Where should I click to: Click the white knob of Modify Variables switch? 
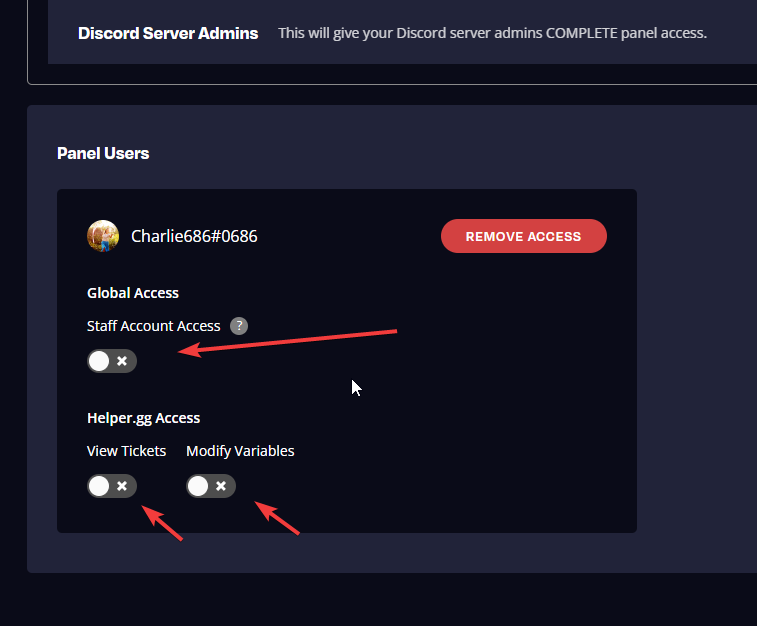pyautogui.click(x=198, y=486)
